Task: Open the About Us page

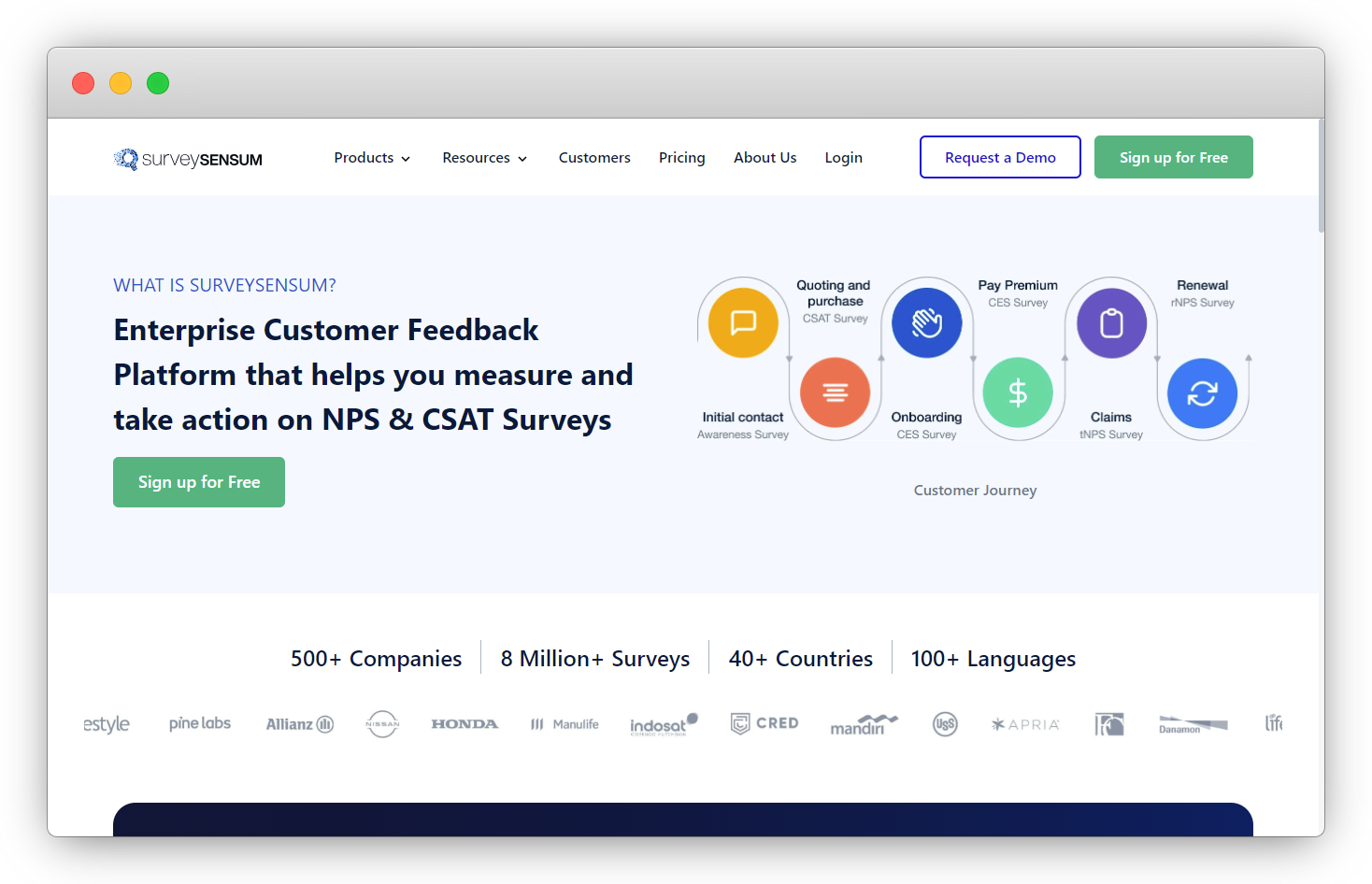Action: [765, 157]
